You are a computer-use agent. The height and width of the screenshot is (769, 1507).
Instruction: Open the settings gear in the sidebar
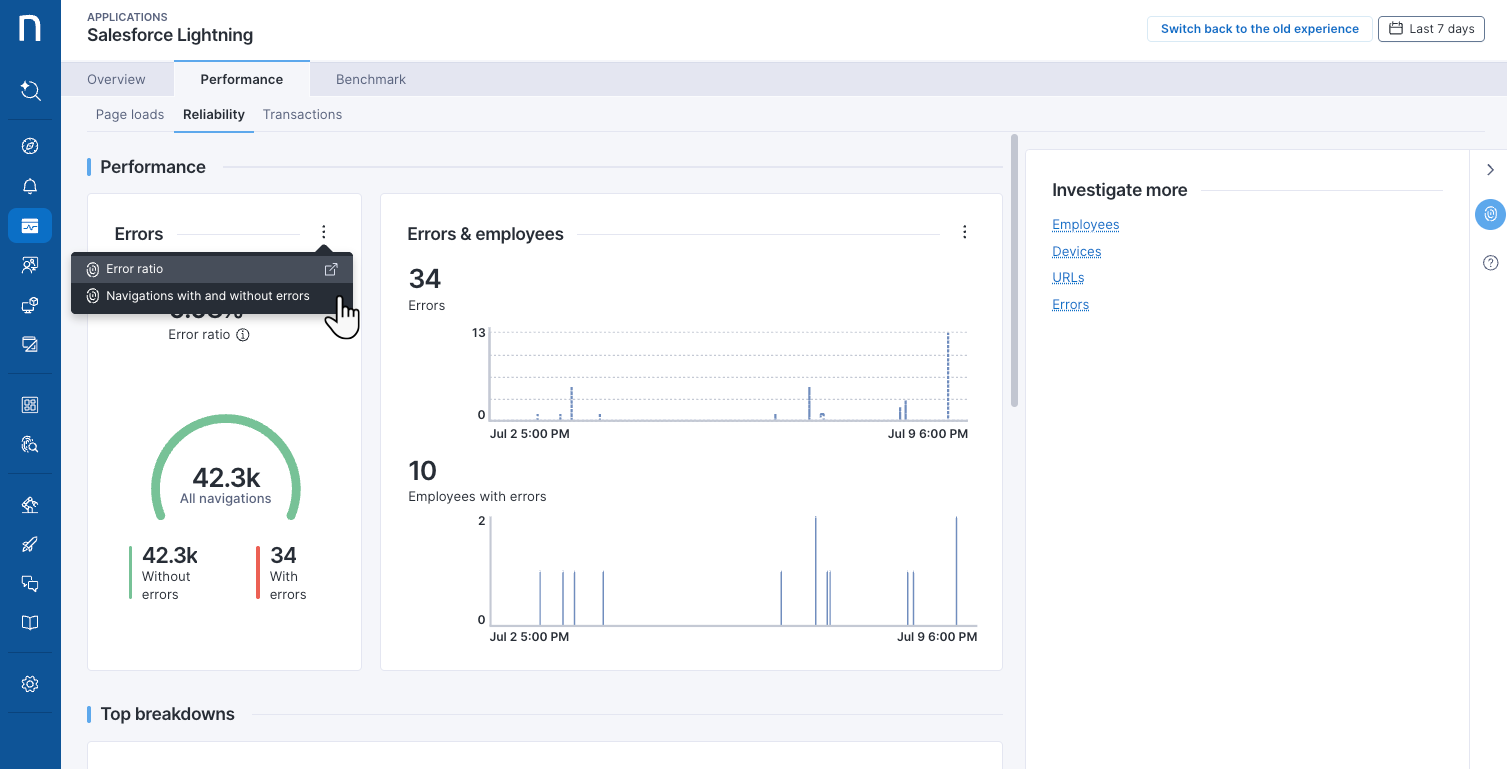pyautogui.click(x=30, y=684)
